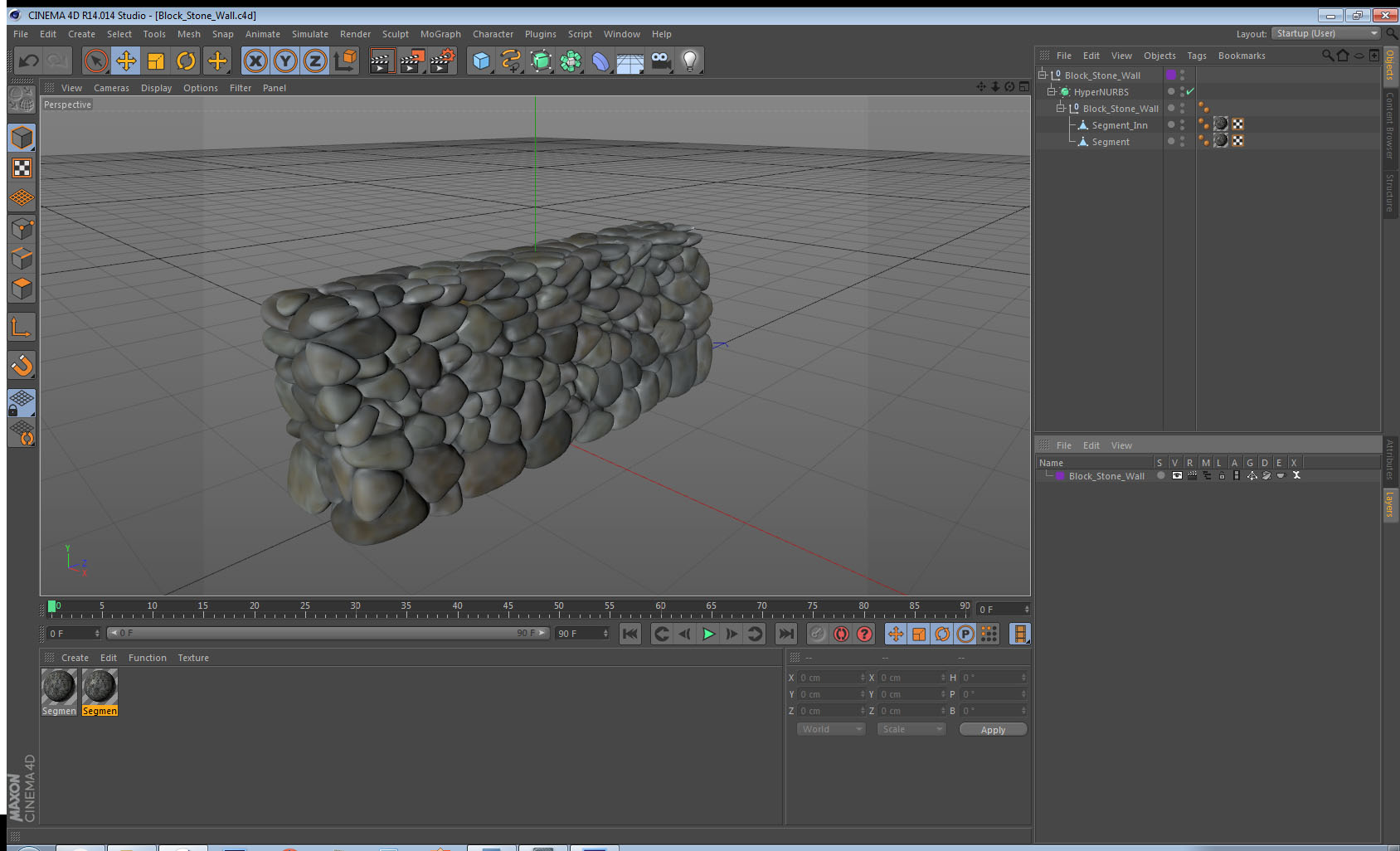This screenshot has height=851, width=1400.
Task: Toggle Autokeying button
Action: click(x=841, y=634)
